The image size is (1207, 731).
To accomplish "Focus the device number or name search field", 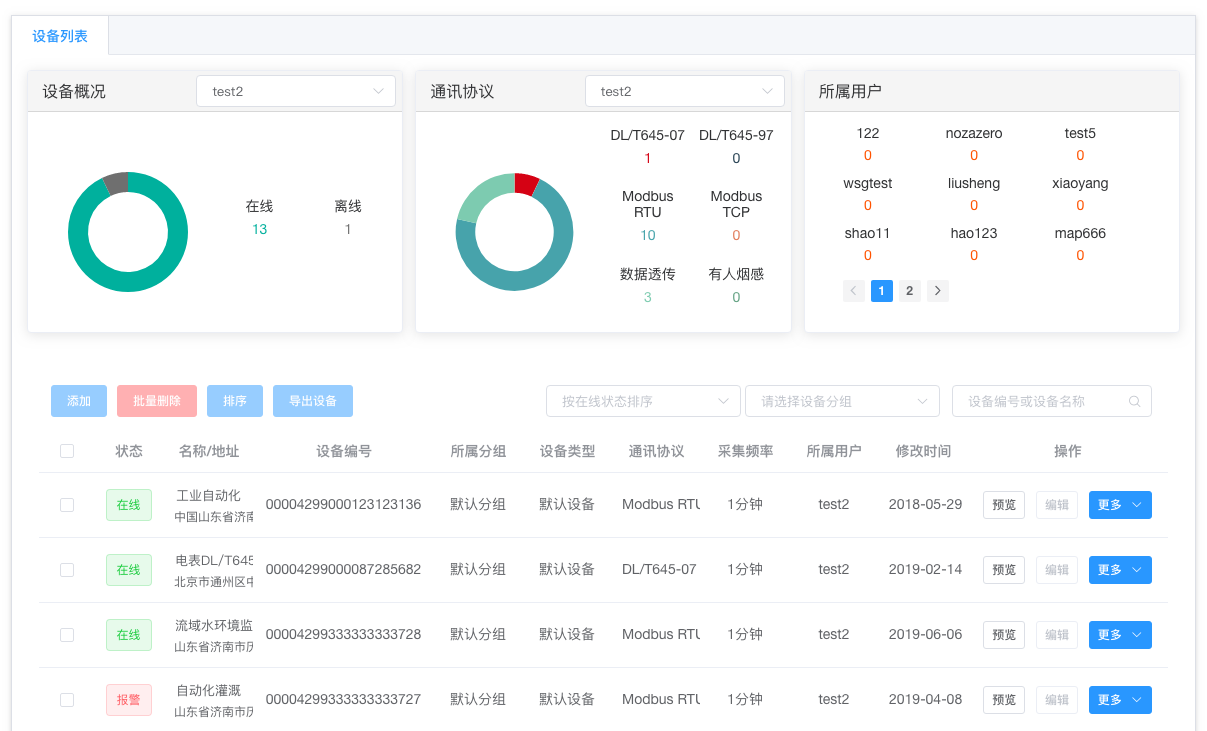I will click(x=1051, y=401).
